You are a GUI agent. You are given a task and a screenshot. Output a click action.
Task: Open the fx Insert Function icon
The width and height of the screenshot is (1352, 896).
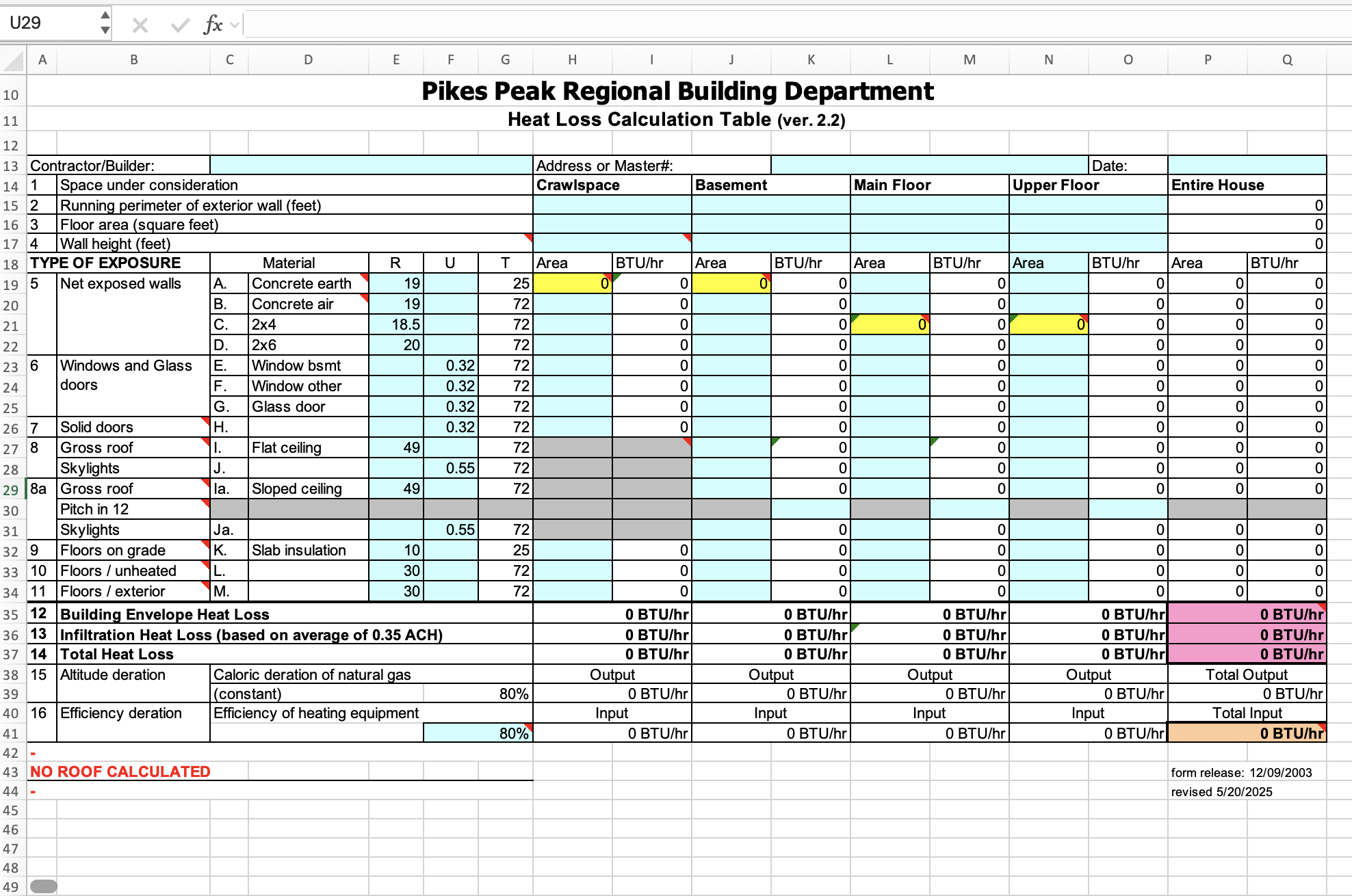pyautogui.click(x=213, y=25)
